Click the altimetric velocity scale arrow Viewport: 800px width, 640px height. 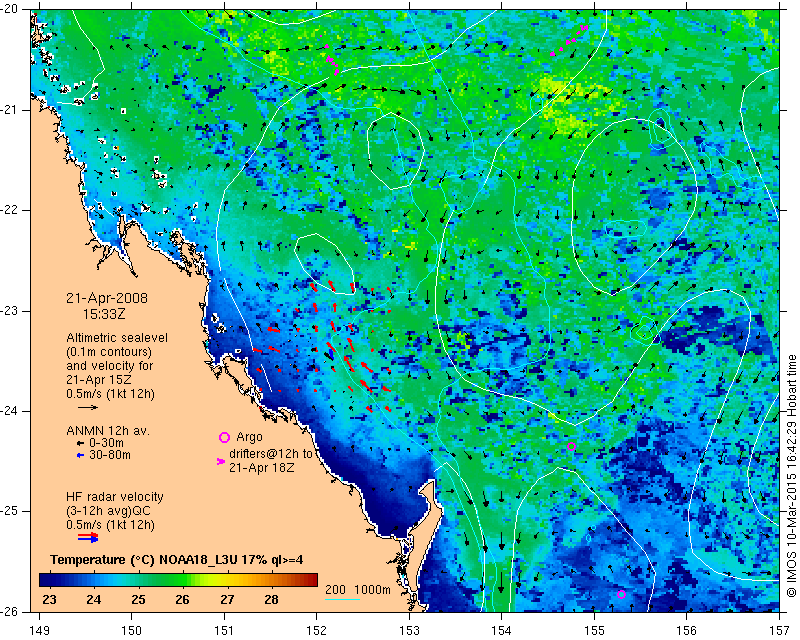pyautogui.click(x=87, y=407)
